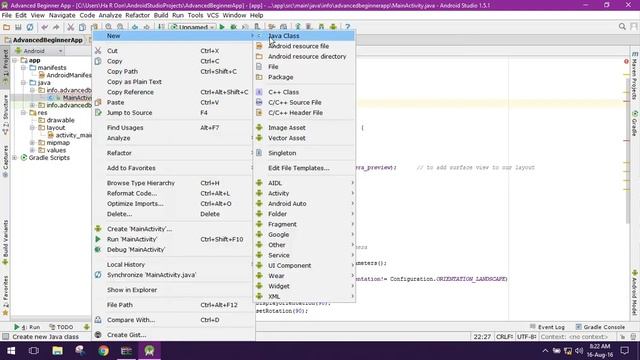
Task: Expand the Fragment submenu
Action: click(304, 224)
